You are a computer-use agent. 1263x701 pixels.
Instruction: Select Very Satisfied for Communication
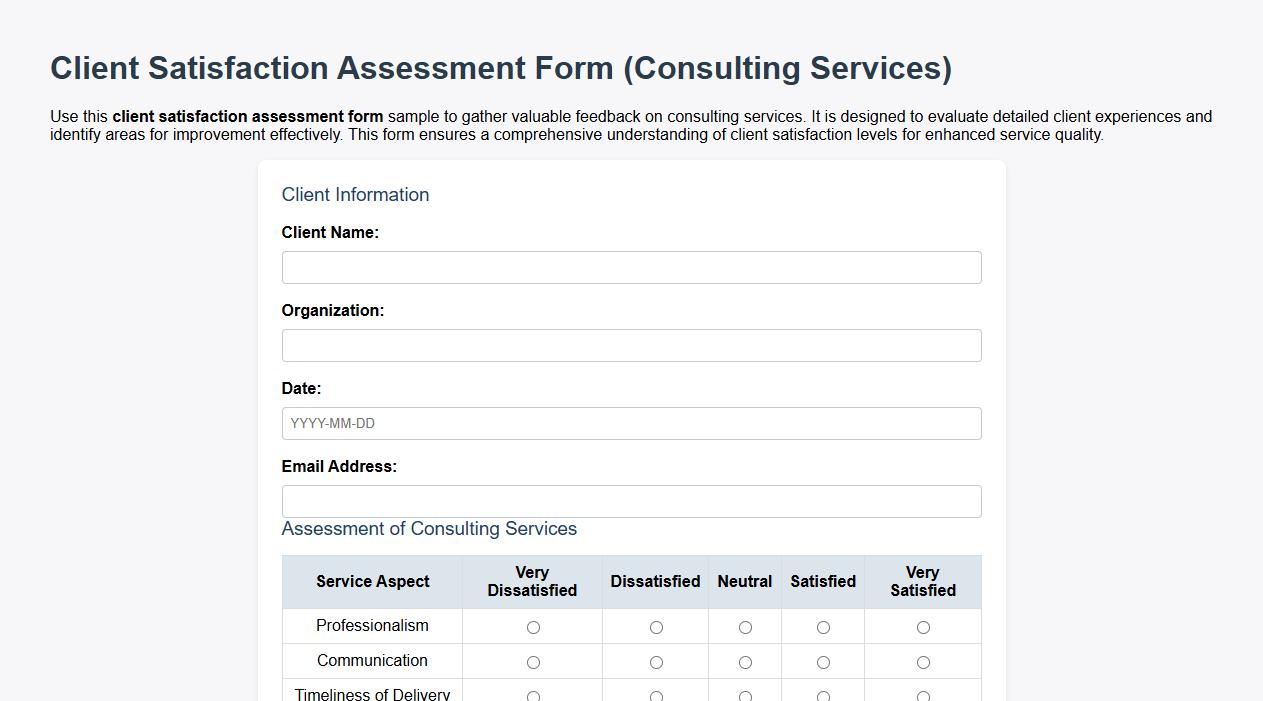[922, 662]
